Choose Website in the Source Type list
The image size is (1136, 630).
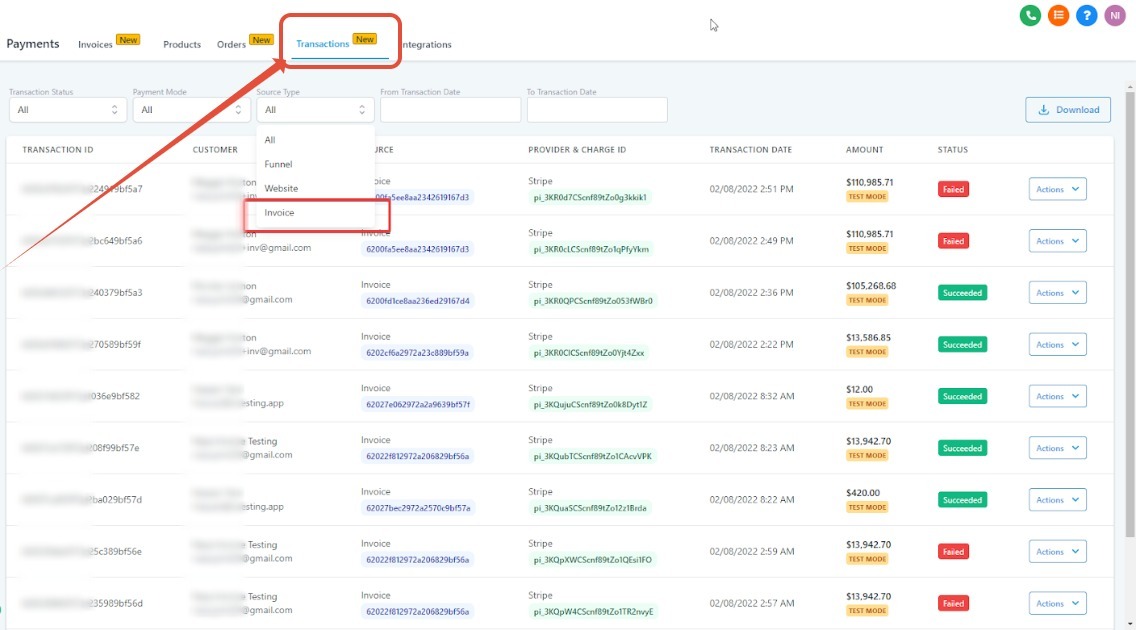pos(315,188)
